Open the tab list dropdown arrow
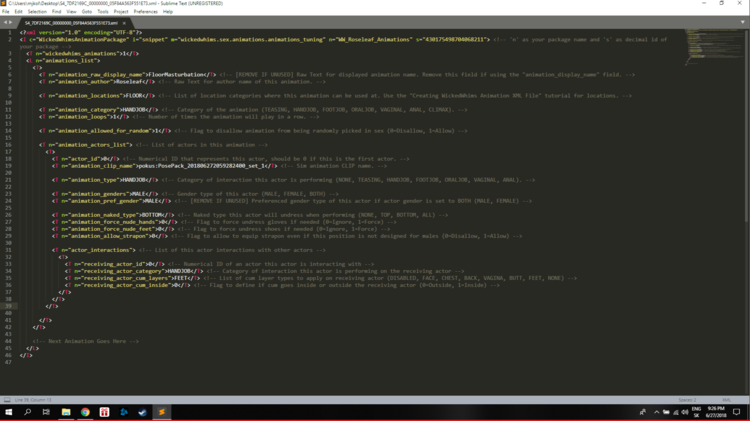The width and height of the screenshot is (750, 421). coord(742,22)
